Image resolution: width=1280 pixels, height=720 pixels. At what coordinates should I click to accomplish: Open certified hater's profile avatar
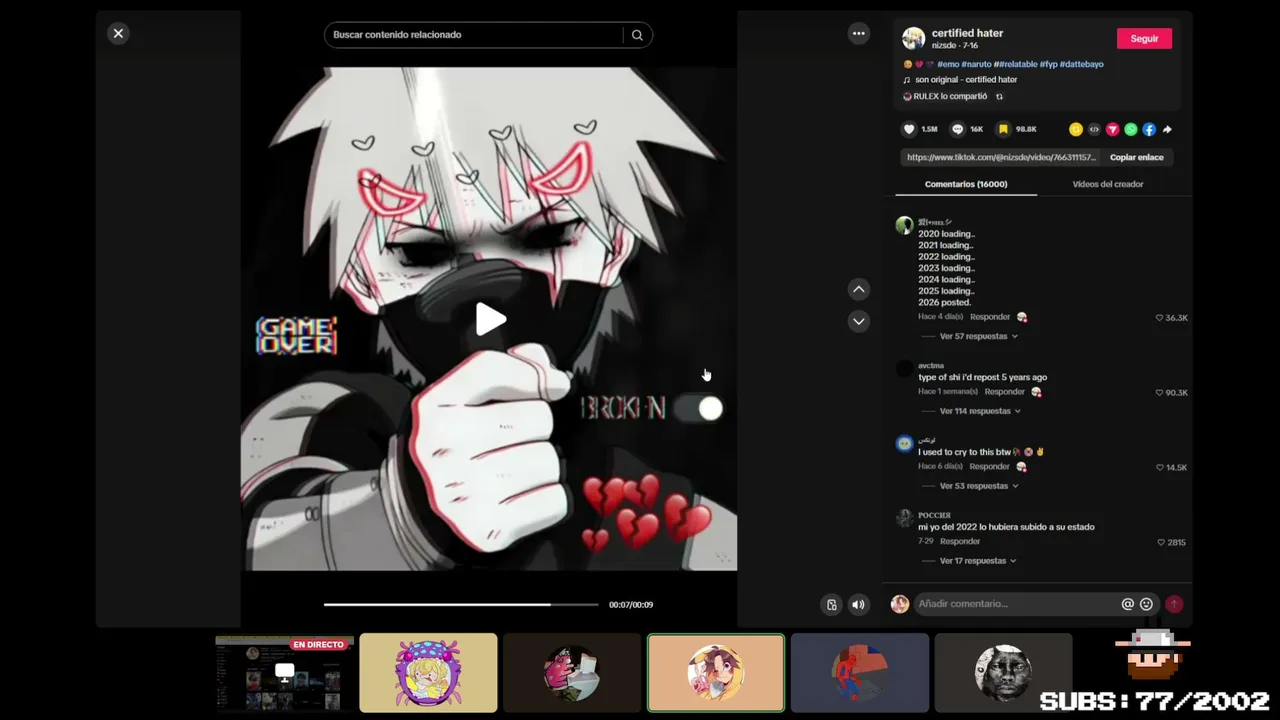pos(913,39)
